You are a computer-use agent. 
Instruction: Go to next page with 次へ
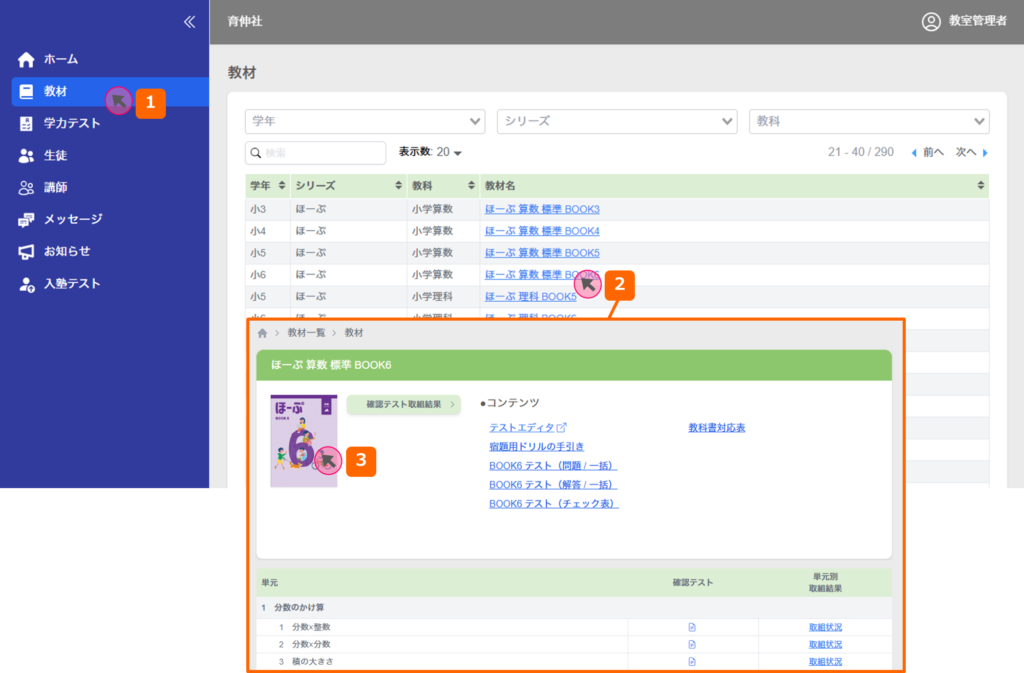point(971,152)
